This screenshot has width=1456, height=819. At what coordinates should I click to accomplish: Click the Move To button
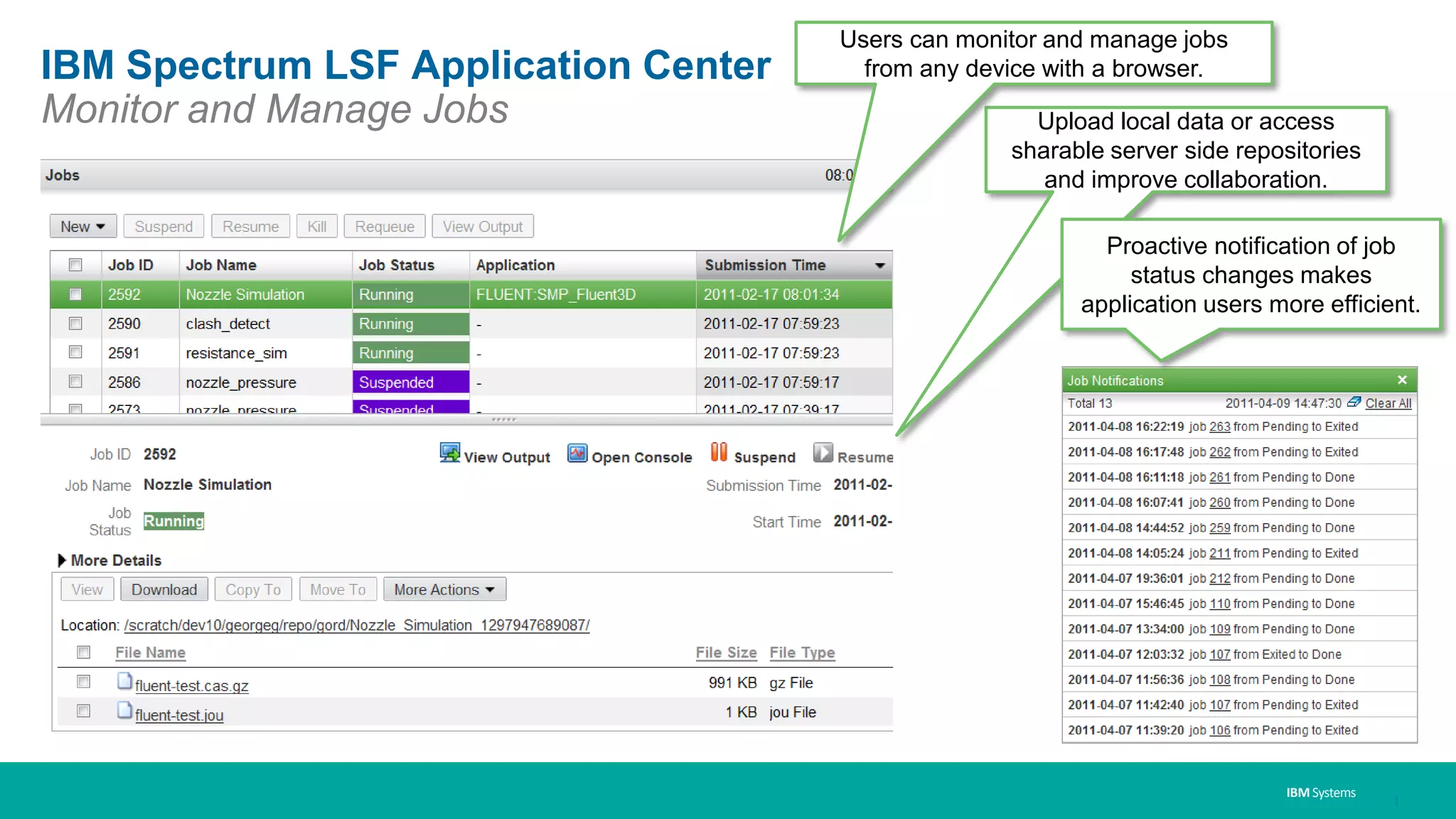pos(338,589)
